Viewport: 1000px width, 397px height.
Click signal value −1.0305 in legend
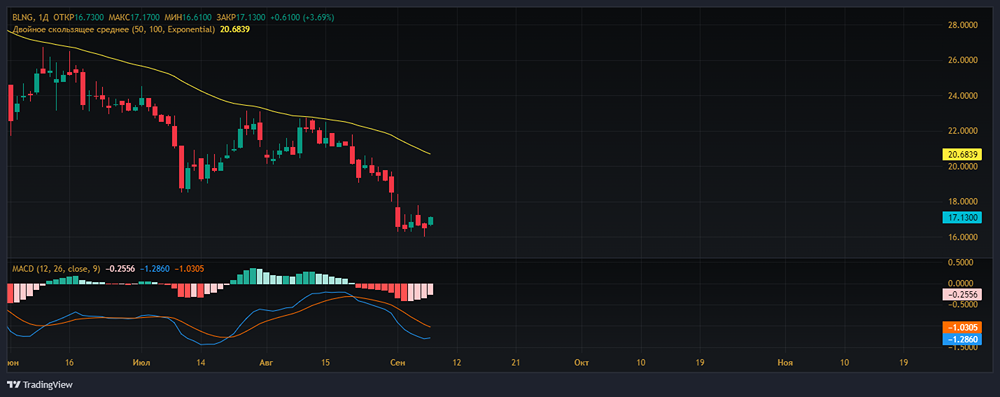[188, 269]
